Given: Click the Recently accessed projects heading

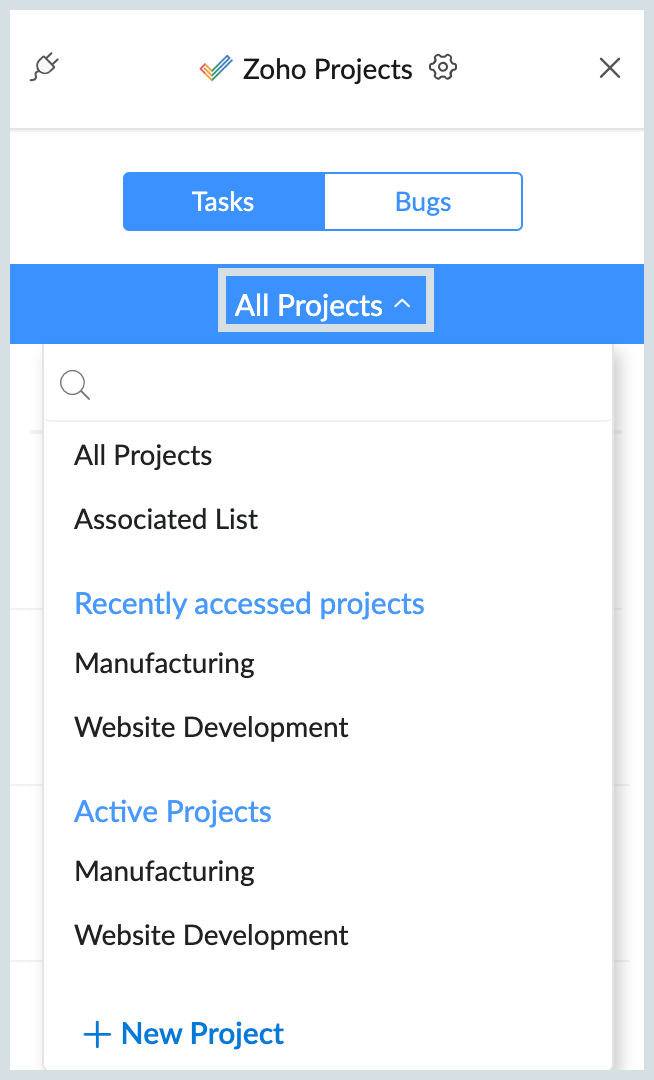Looking at the screenshot, I should click(x=249, y=604).
